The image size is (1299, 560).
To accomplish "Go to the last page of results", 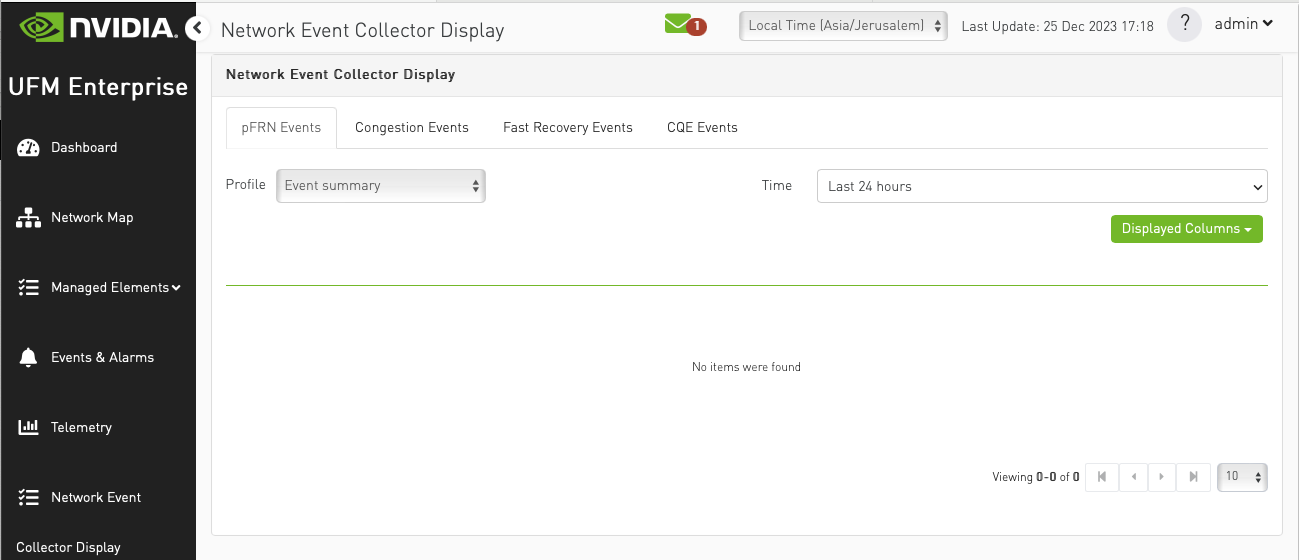I will tap(1193, 477).
